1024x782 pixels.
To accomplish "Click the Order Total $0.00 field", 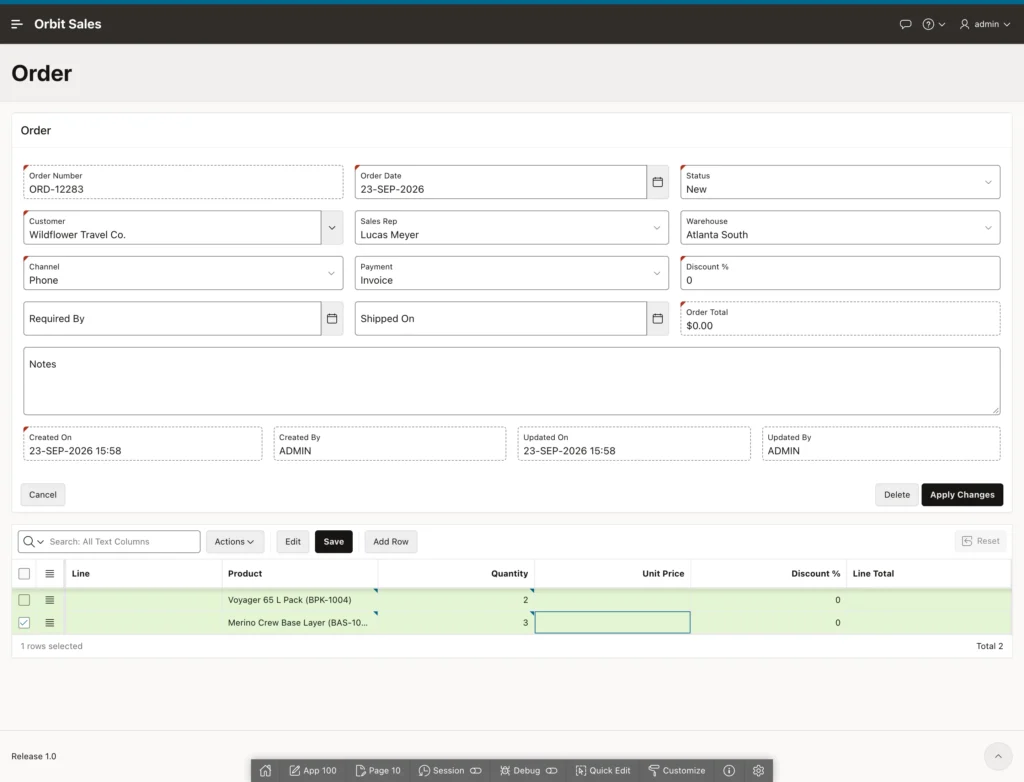I will coord(840,319).
